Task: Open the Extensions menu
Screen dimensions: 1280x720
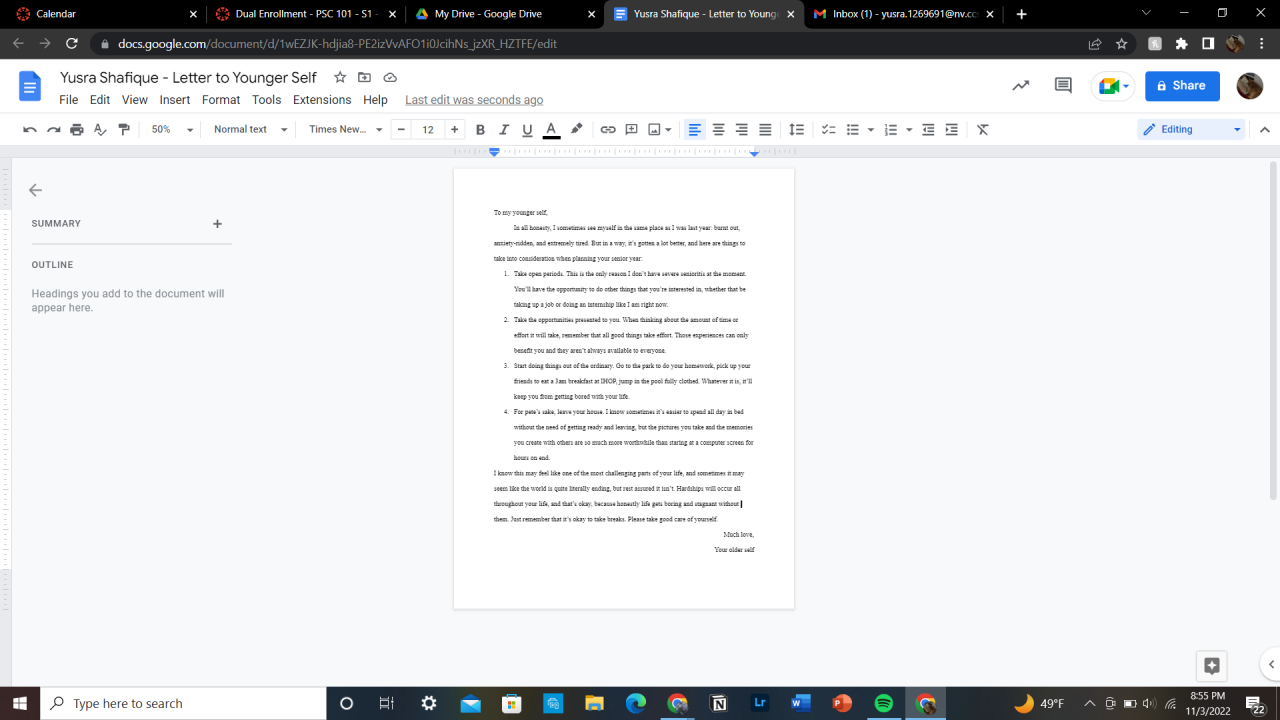Action: coord(322,100)
